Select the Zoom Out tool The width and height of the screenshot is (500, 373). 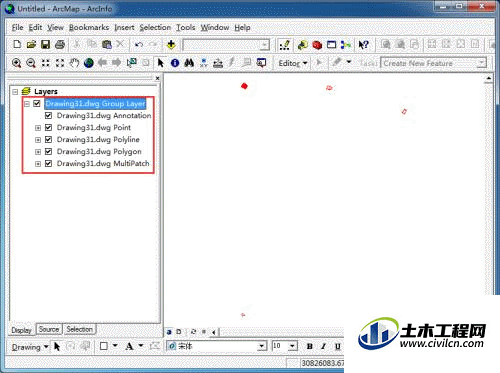tap(31, 63)
